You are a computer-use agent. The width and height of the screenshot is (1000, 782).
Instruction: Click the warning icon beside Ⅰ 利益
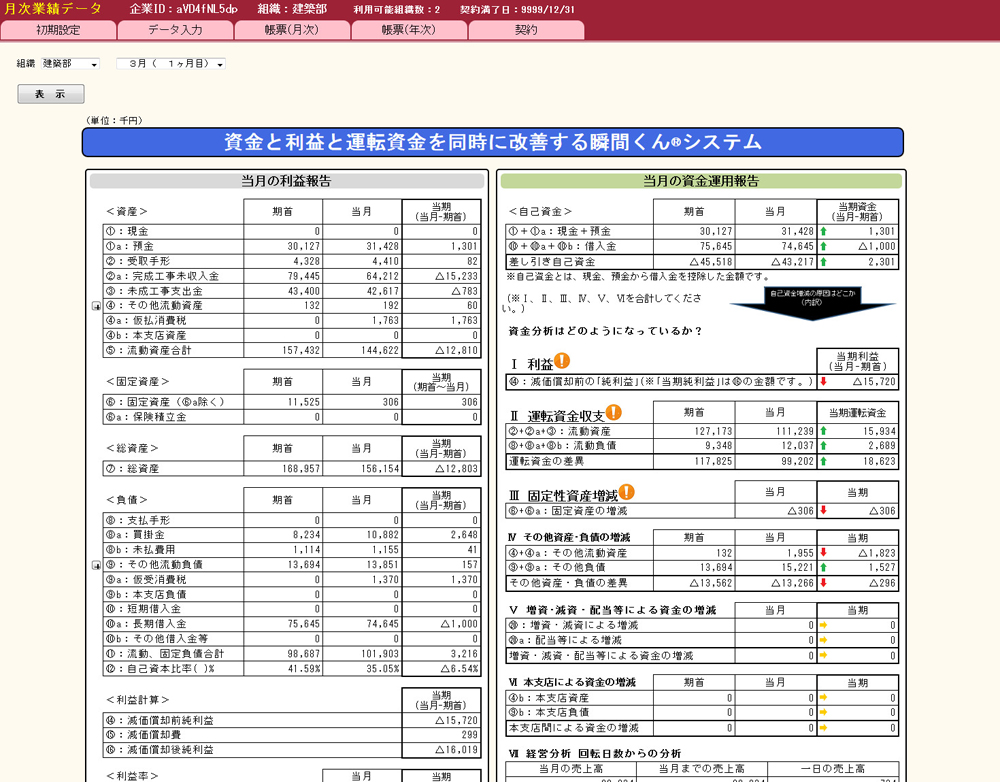point(562,361)
